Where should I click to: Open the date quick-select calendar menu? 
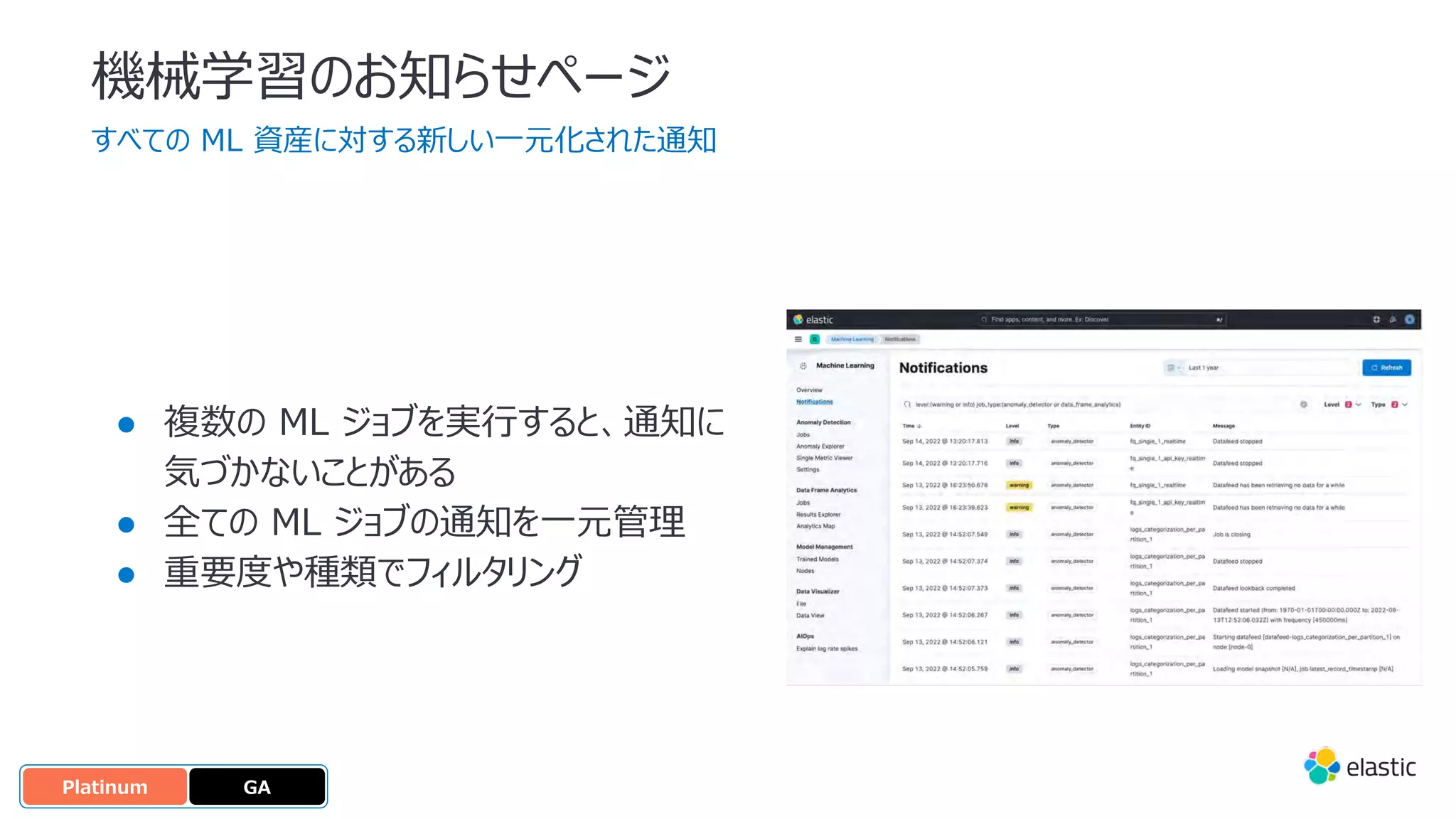tap(1173, 368)
